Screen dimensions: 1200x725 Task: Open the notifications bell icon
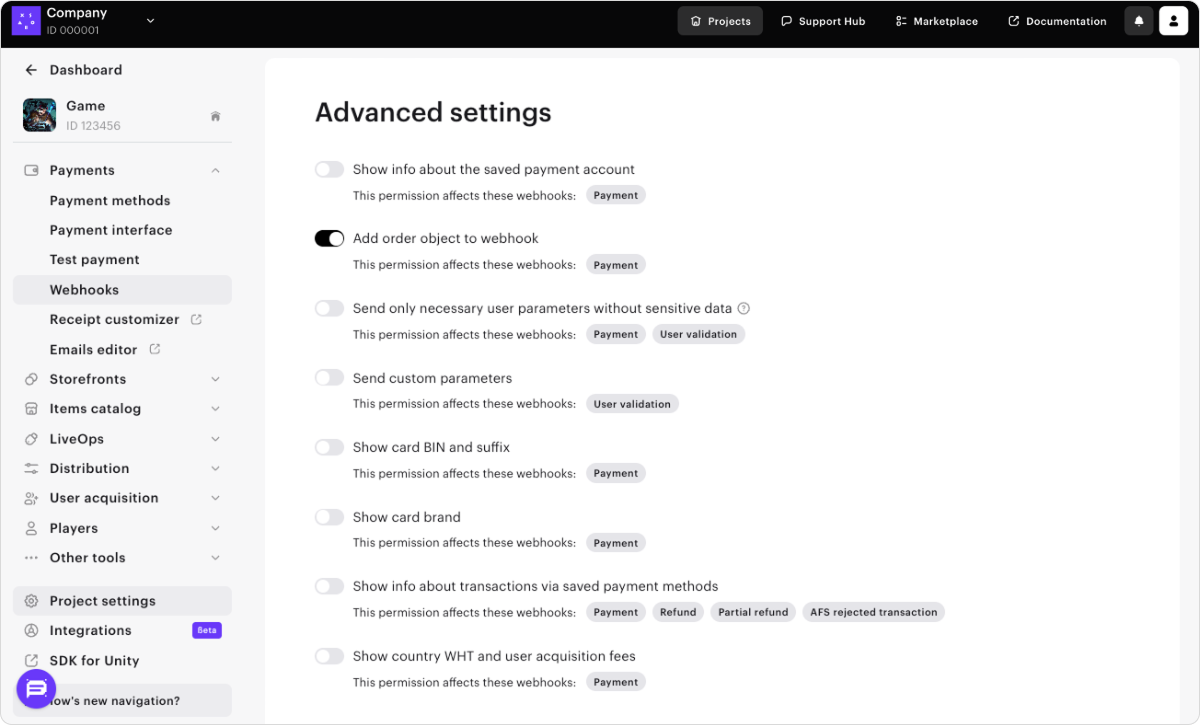[x=1139, y=21]
